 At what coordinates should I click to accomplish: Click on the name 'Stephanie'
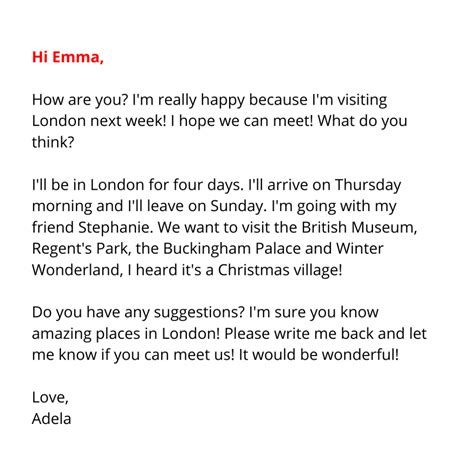tap(115, 228)
